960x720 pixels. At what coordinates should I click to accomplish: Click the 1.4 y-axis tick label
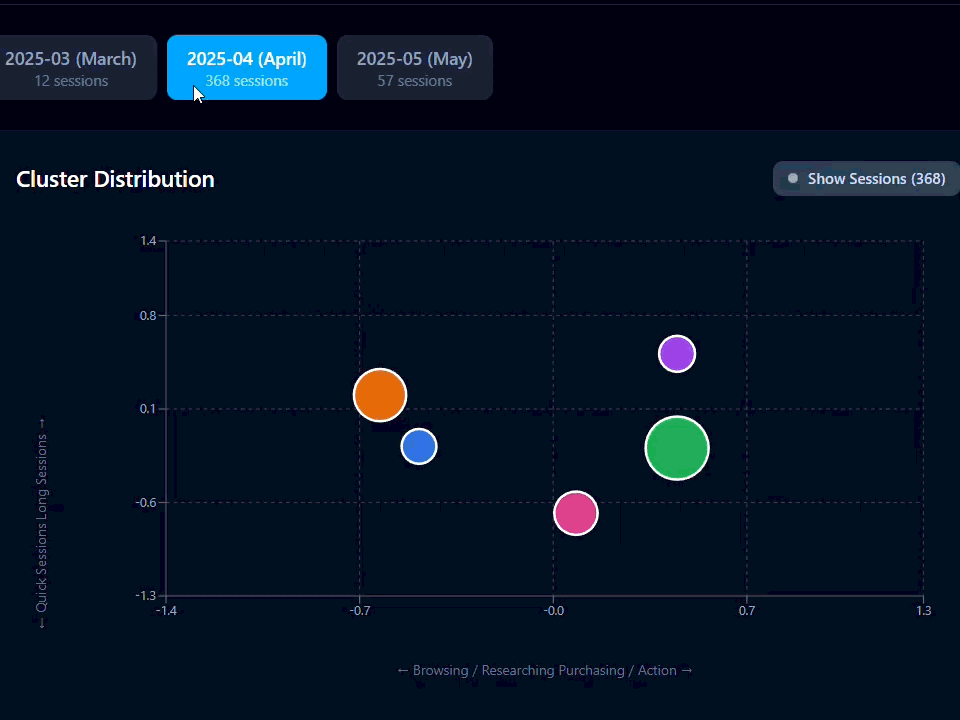pos(148,241)
